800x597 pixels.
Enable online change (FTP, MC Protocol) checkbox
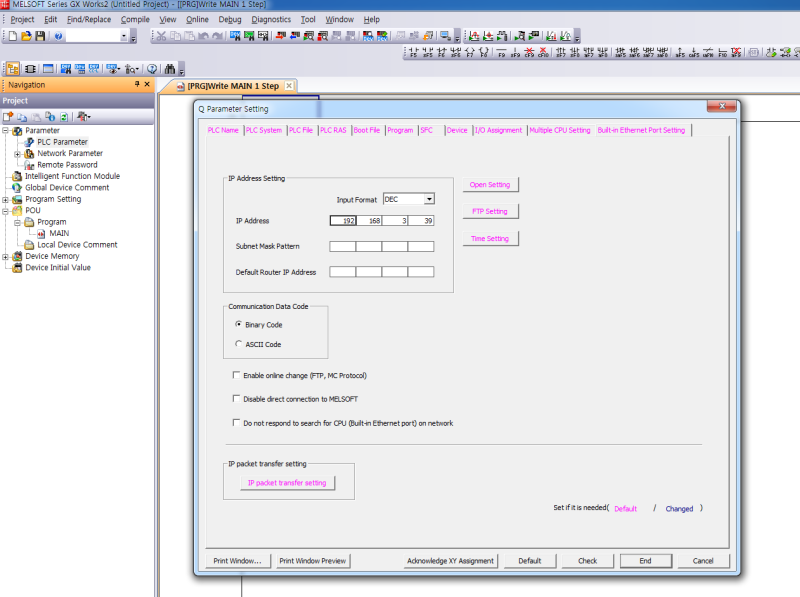[236, 376]
